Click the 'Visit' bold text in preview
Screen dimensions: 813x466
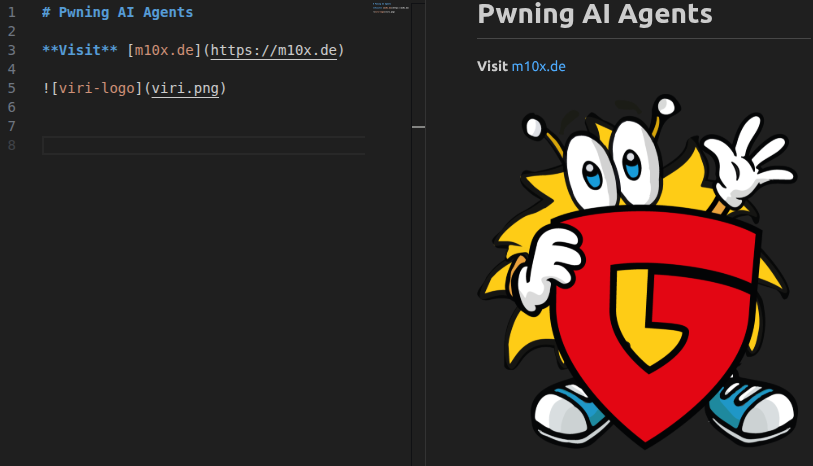pyautogui.click(x=492, y=66)
